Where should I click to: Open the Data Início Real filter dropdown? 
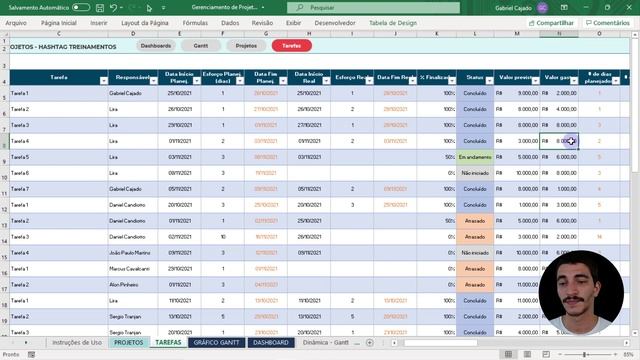click(326, 81)
